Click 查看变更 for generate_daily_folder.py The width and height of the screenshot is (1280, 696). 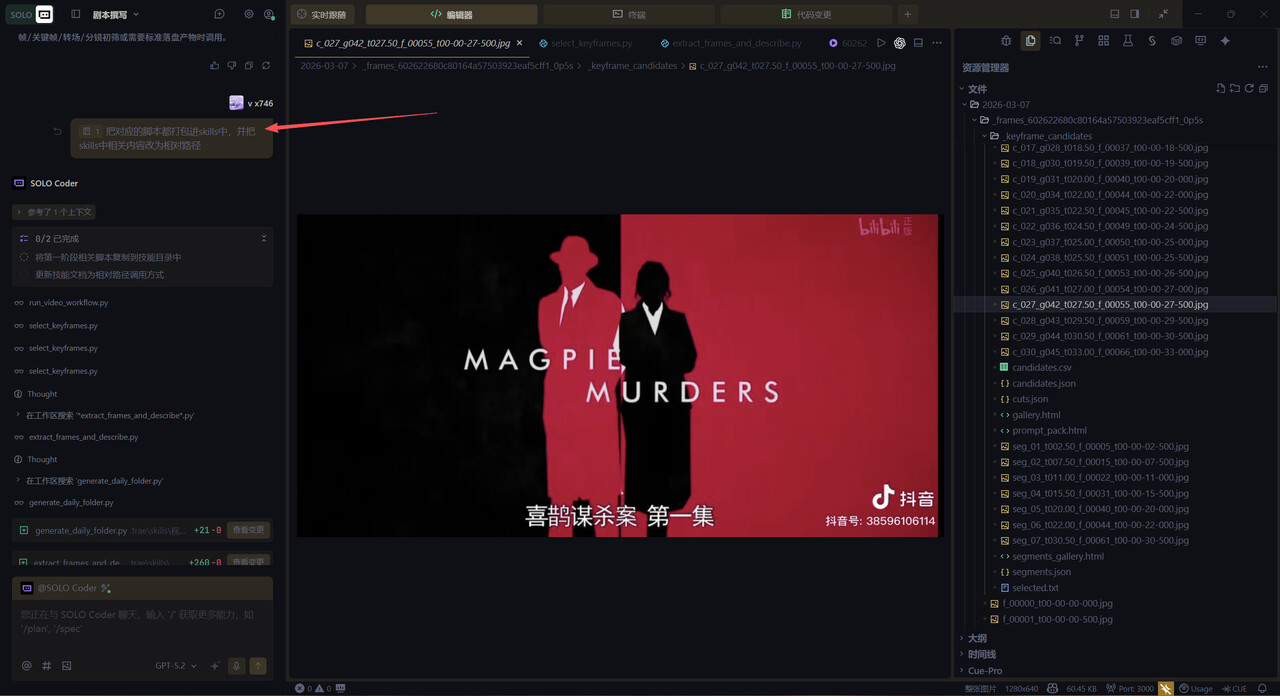click(248, 530)
